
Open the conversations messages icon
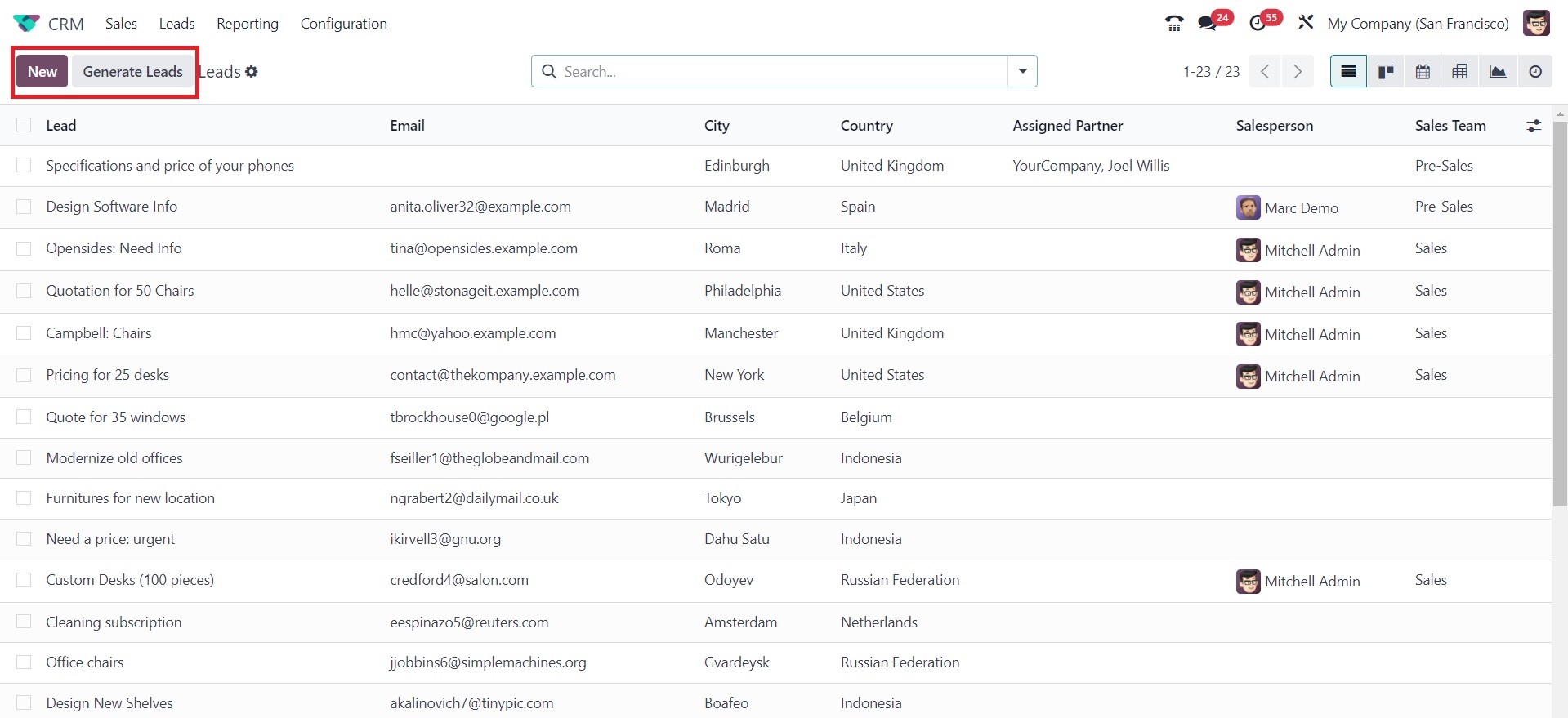[1207, 24]
